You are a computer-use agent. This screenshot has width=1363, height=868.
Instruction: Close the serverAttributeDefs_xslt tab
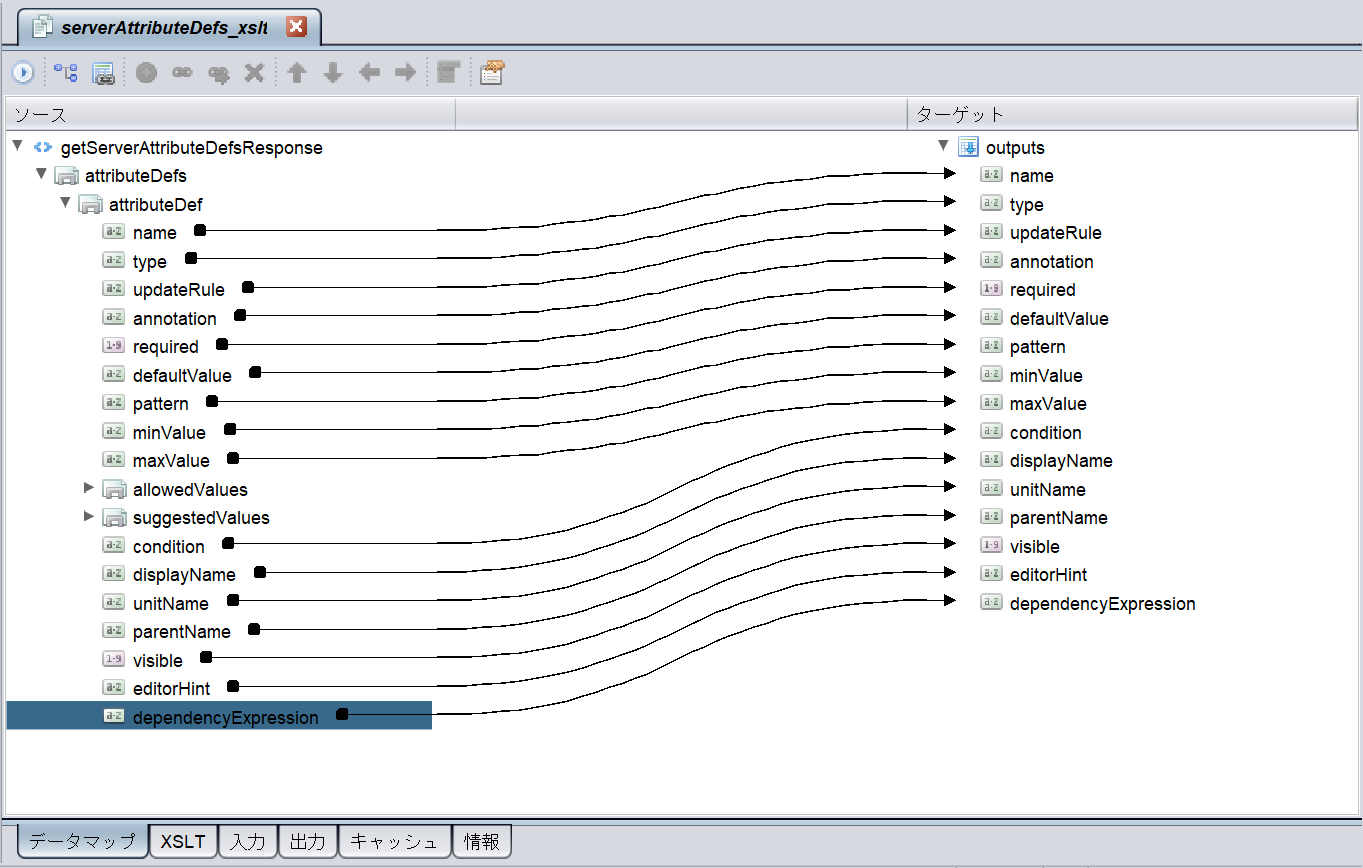pos(296,27)
